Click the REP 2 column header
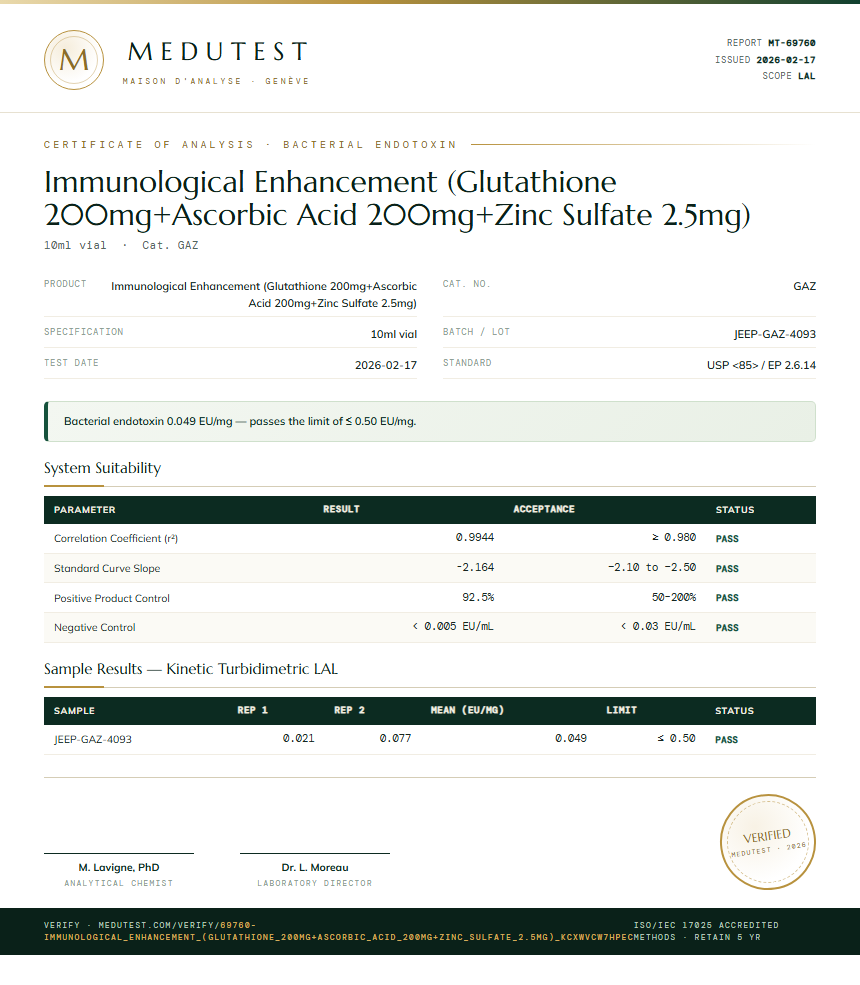Image resolution: width=860 pixels, height=985 pixels. pyautogui.click(x=349, y=710)
